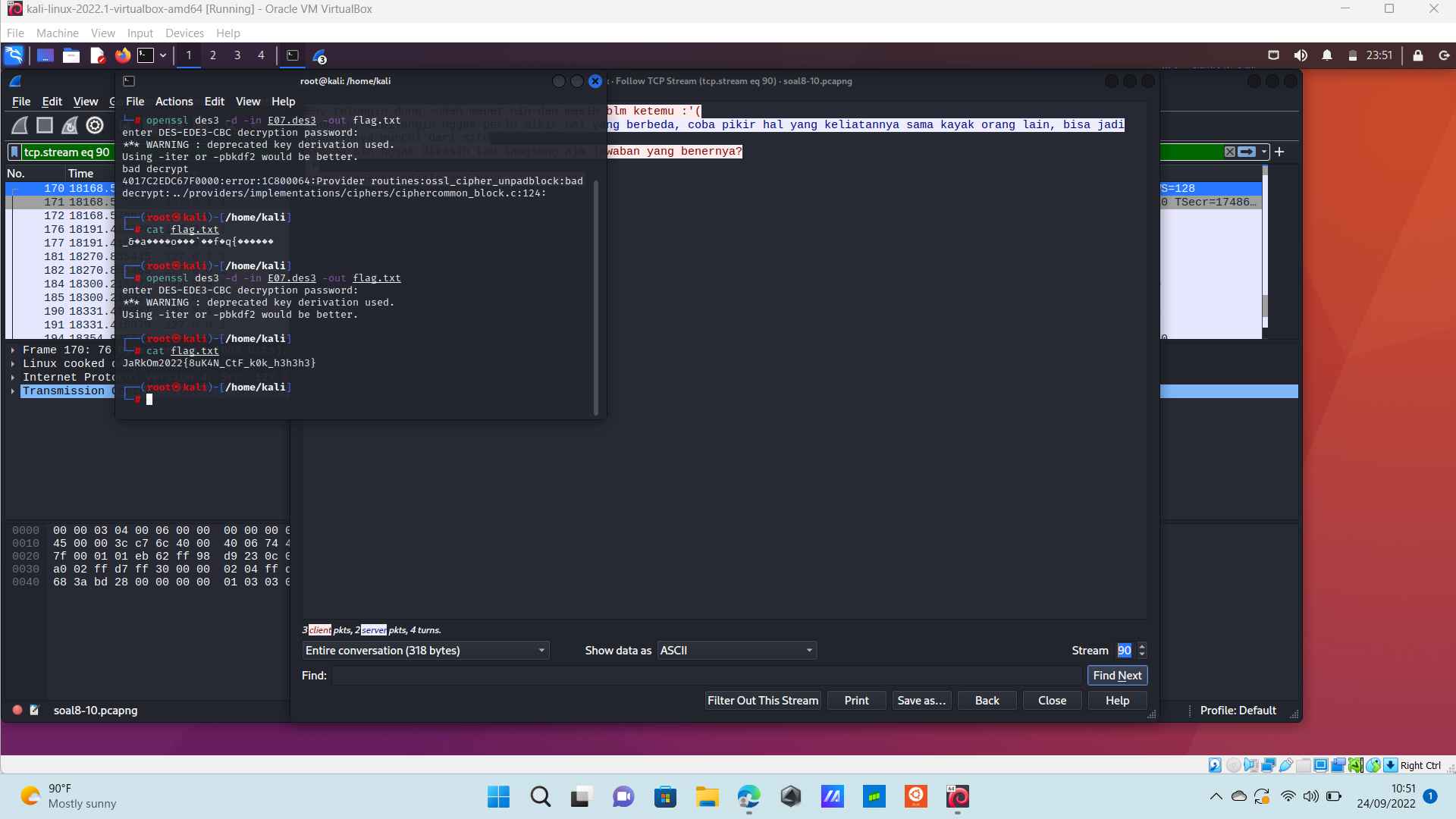Expand Transmission Control Protocol in packet details

[12, 391]
